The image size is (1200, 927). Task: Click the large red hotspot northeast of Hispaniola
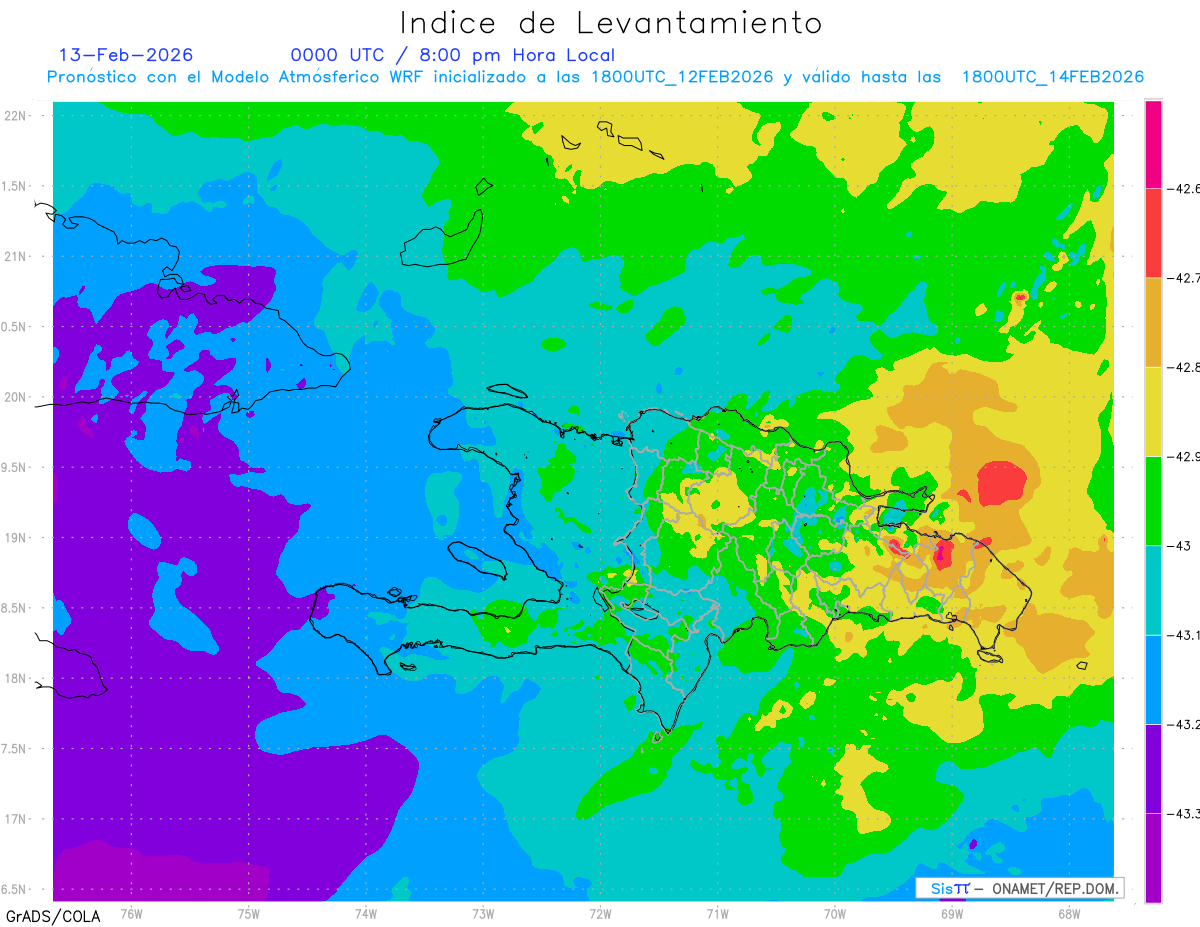coord(1002,483)
